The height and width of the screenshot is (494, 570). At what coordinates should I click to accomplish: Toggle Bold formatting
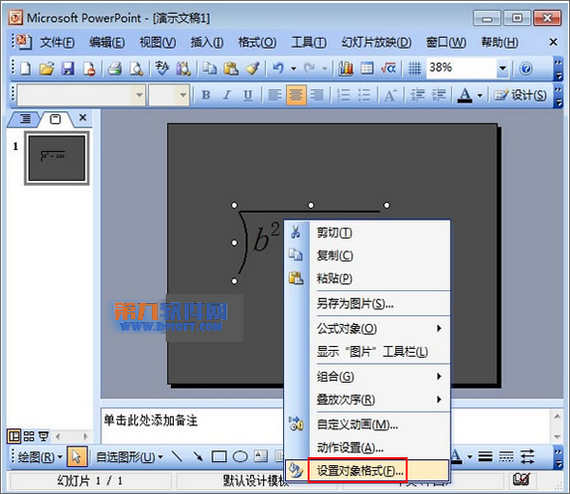pyautogui.click(x=206, y=95)
